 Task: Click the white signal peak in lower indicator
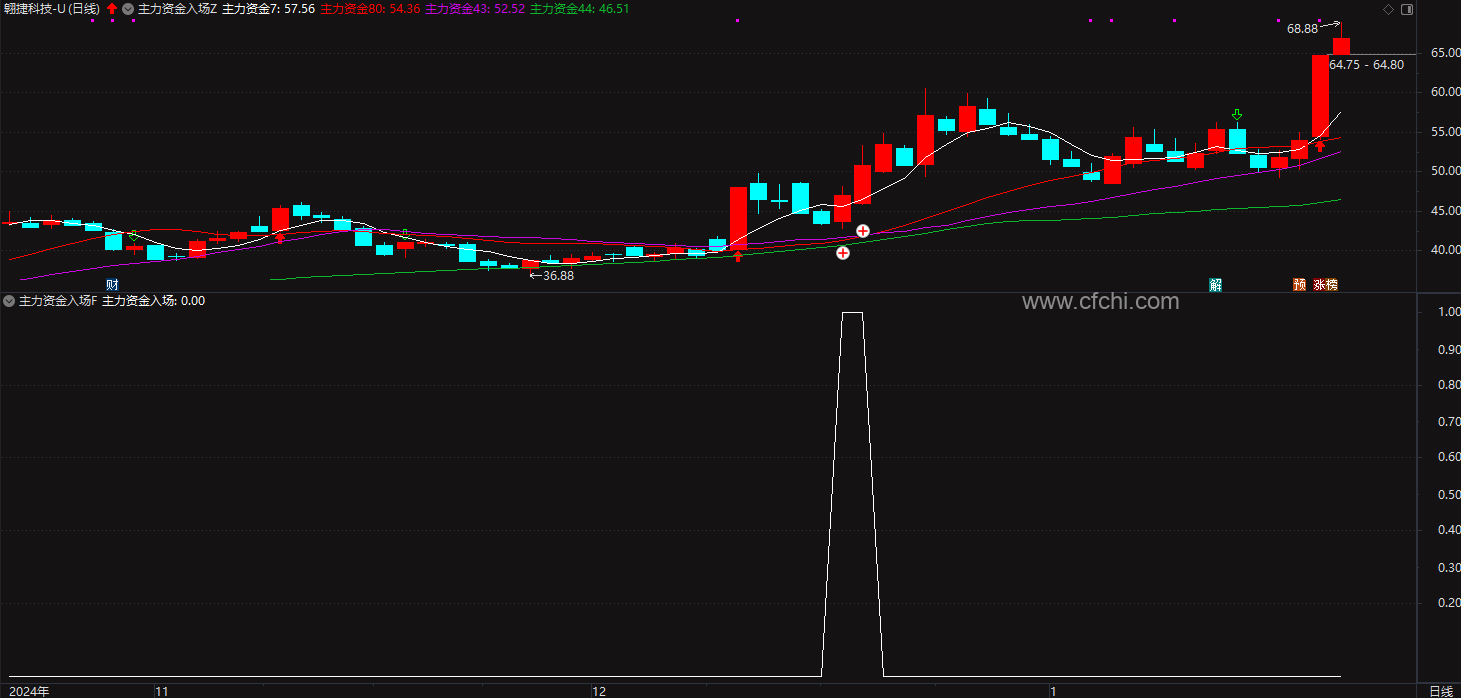click(852, 313)
